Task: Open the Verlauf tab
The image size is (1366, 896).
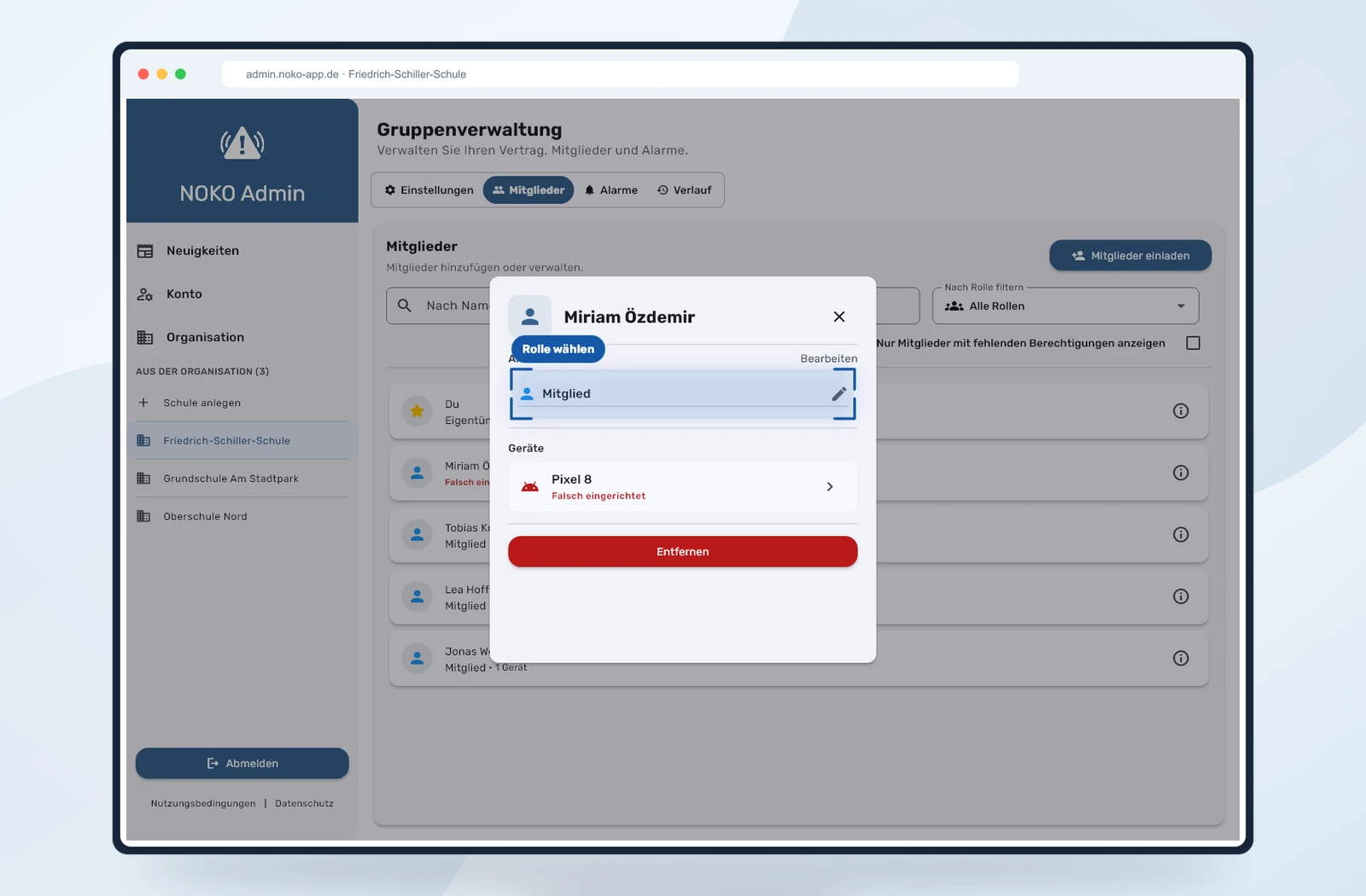Action: [x=685, y=190]
